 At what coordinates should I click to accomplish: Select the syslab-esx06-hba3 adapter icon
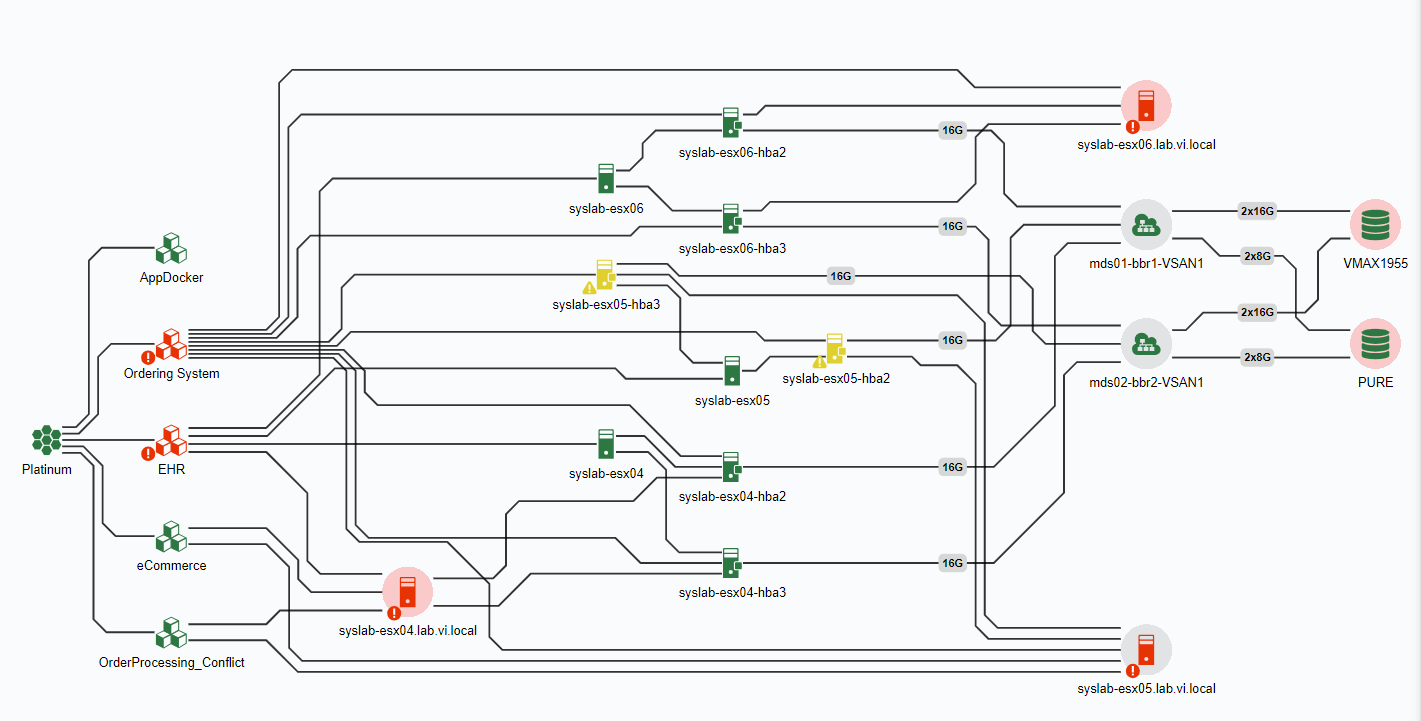tap(732, 219)
